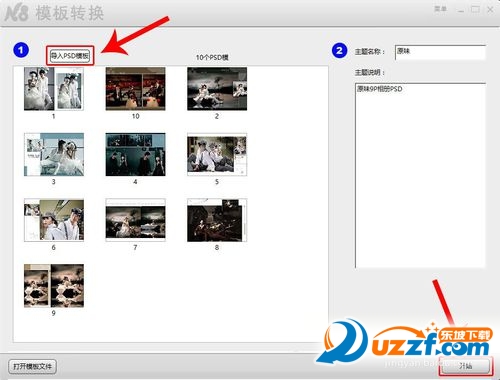Select PSD template thumbnail 1
Image resolution: width=500 pixels, height=380 pixels.
click(x=54, y=89)
